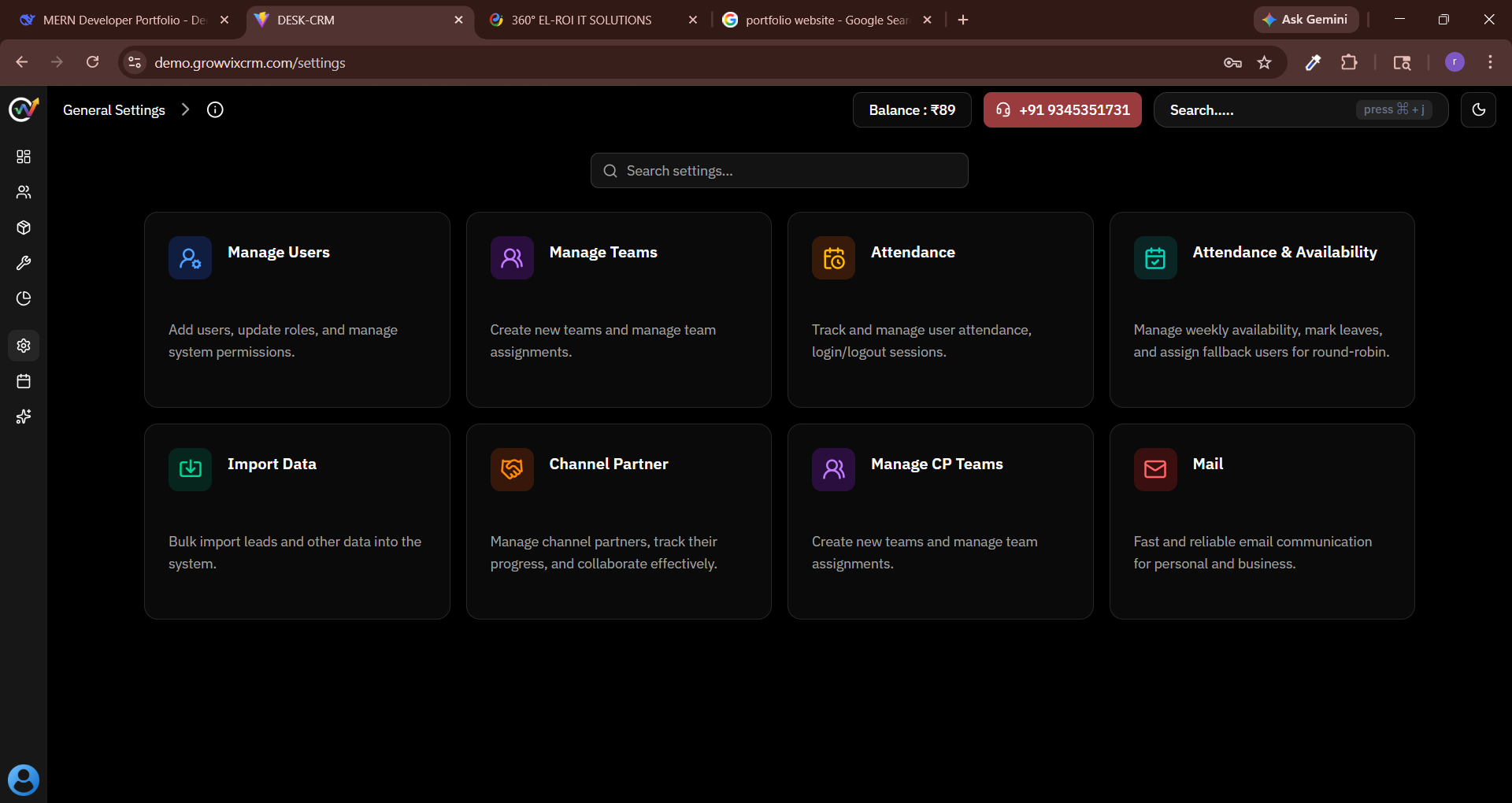Viewport: 1512px width, 803px height.
Task: Open the Attendance card title
Action: (913, 252)
